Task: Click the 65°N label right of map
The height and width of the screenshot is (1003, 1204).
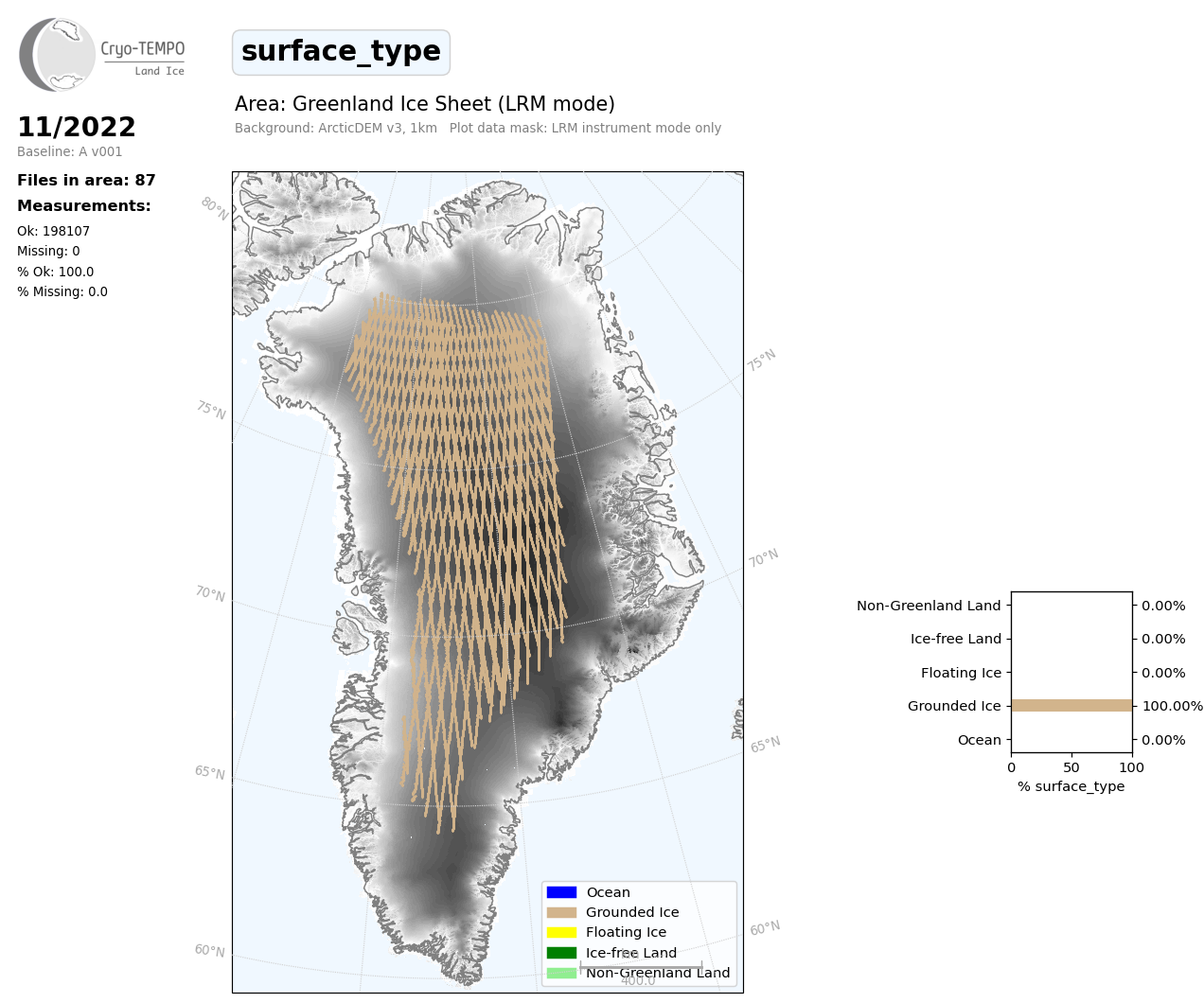Action: (x=765, y=745)
